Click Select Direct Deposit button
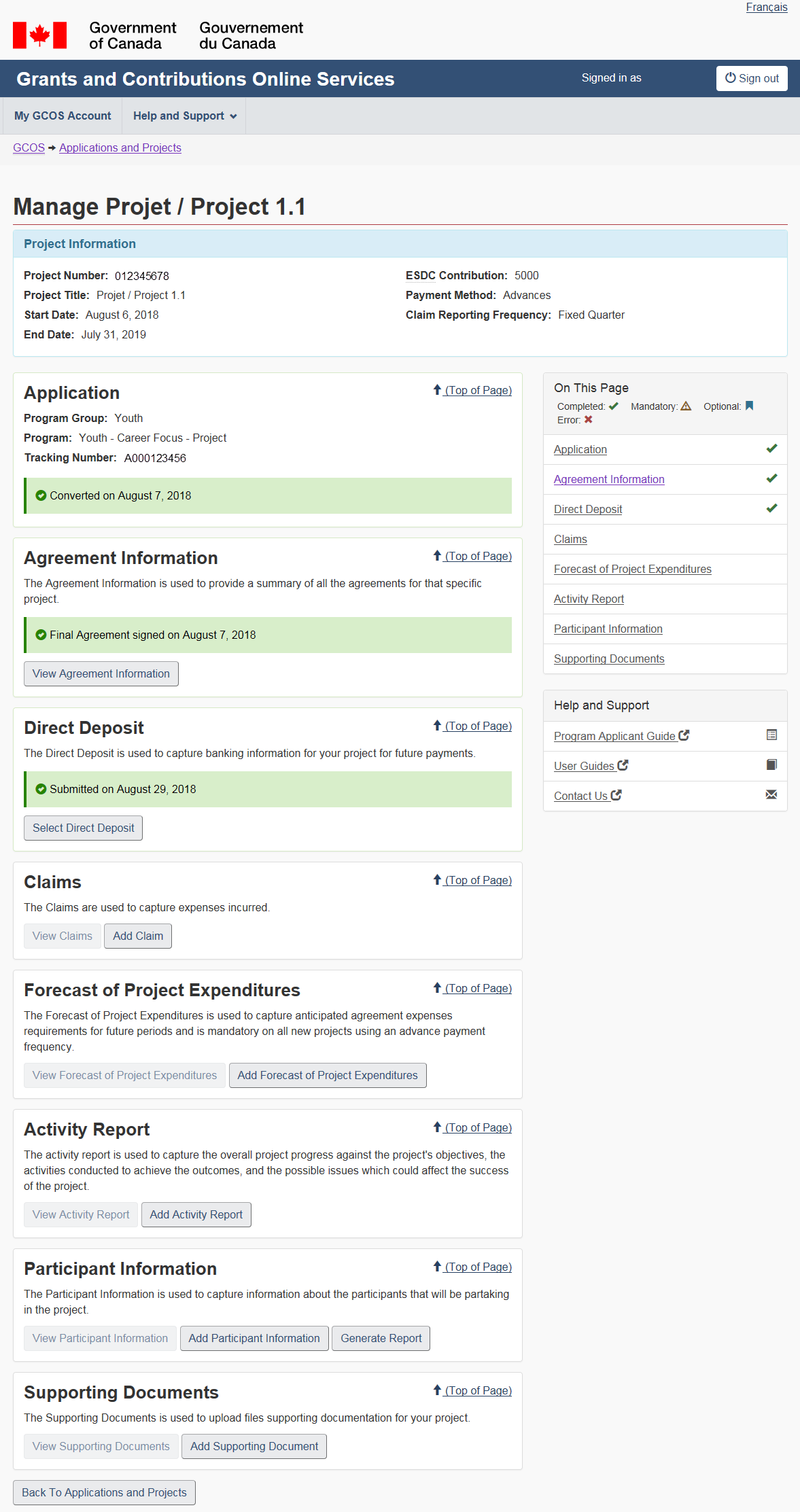800x1512 pixels. [x=84, y=828]
